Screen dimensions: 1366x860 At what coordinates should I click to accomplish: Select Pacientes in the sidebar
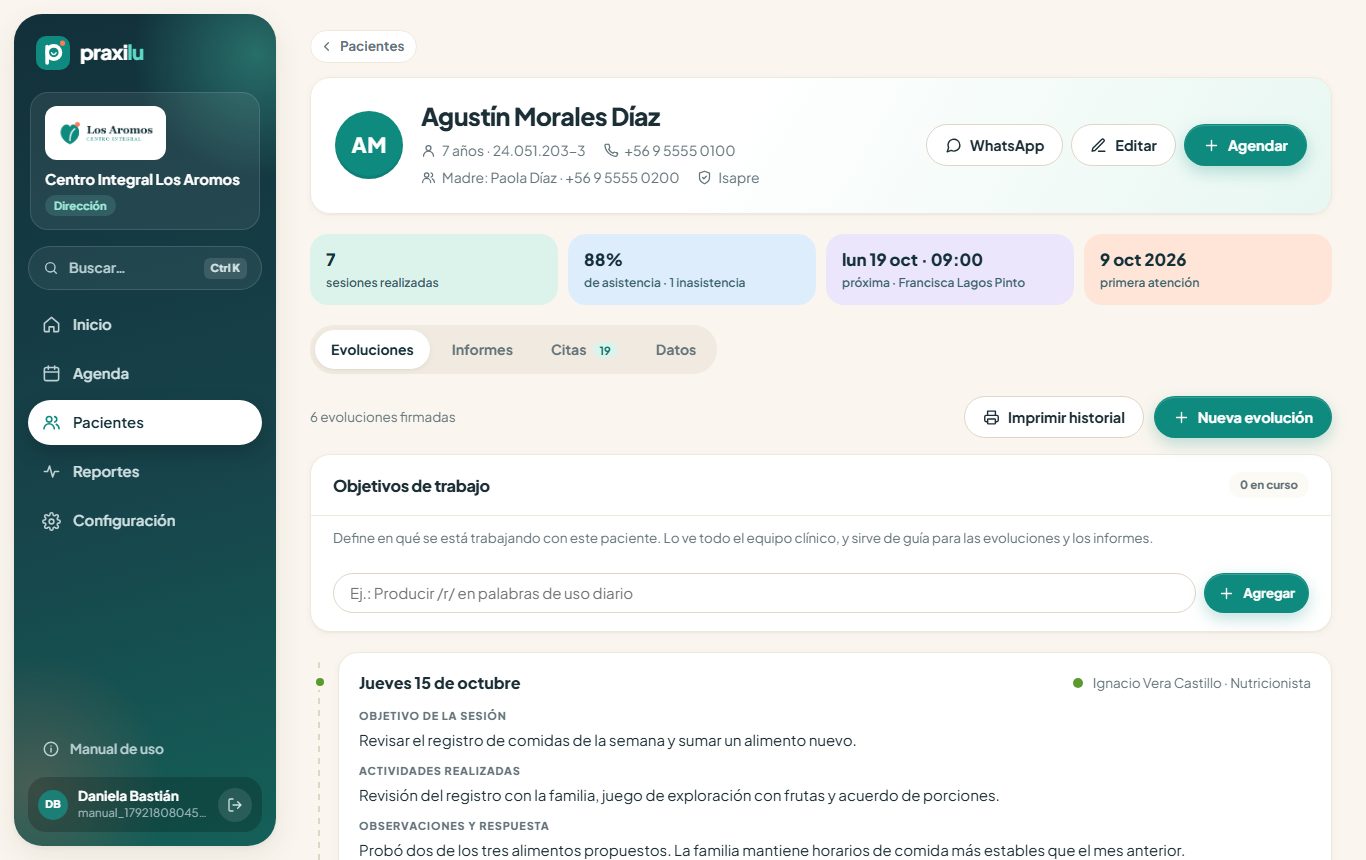coord(145,423)
